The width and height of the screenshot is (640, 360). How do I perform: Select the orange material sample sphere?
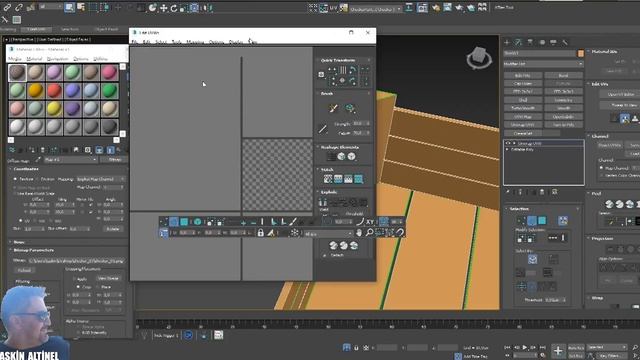coord(36,91)
